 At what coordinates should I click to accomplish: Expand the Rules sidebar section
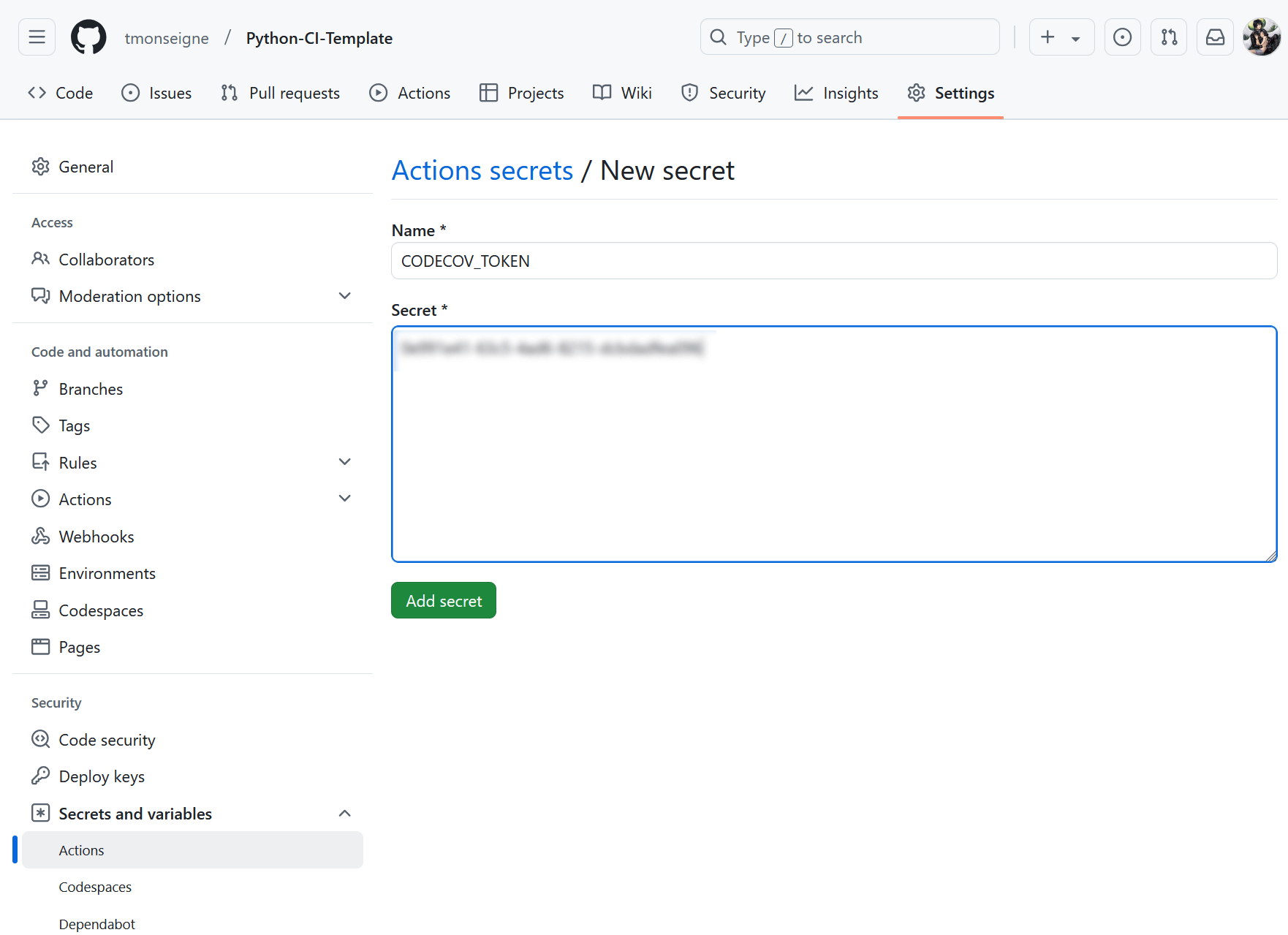[x=345, y=462]
